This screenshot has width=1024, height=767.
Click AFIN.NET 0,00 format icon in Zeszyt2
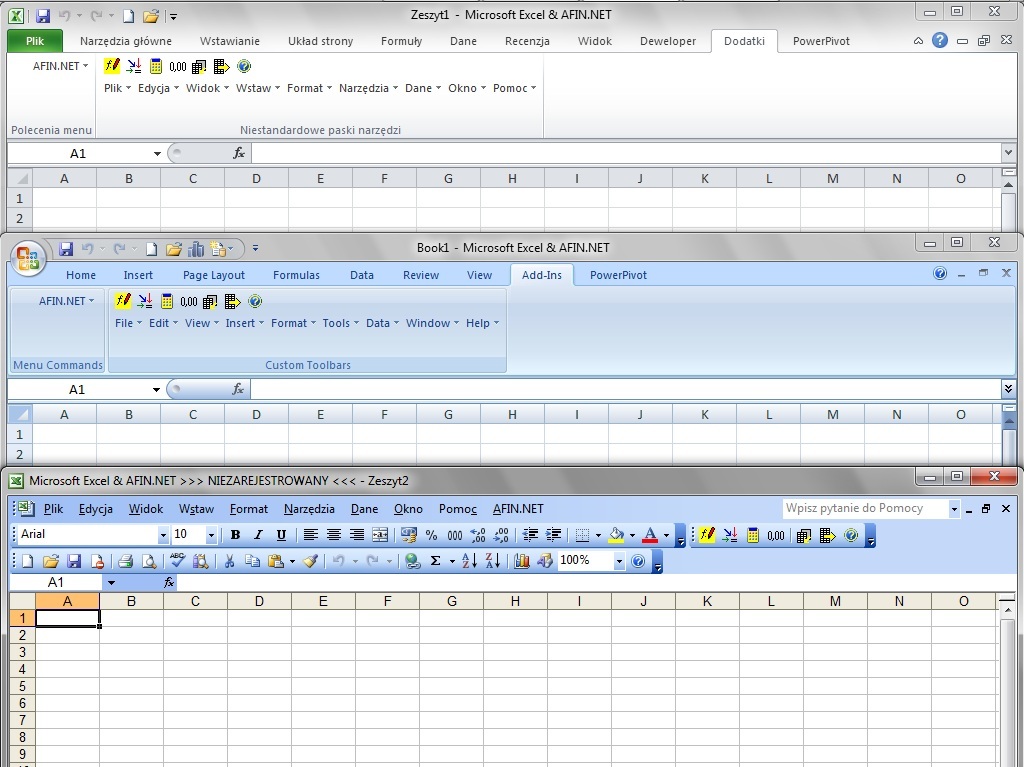pos(776,535)
